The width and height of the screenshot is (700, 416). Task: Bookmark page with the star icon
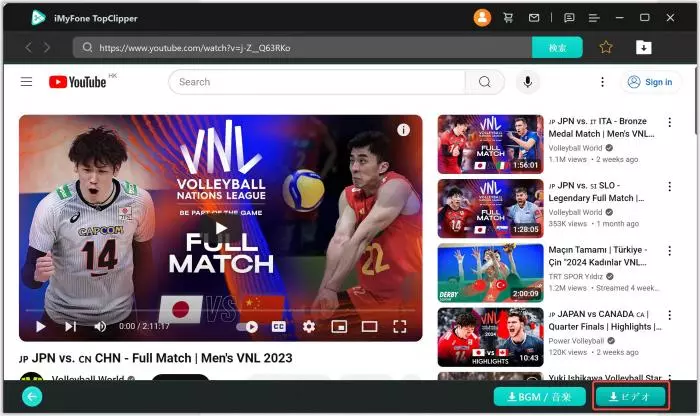(x=606, y=47)
